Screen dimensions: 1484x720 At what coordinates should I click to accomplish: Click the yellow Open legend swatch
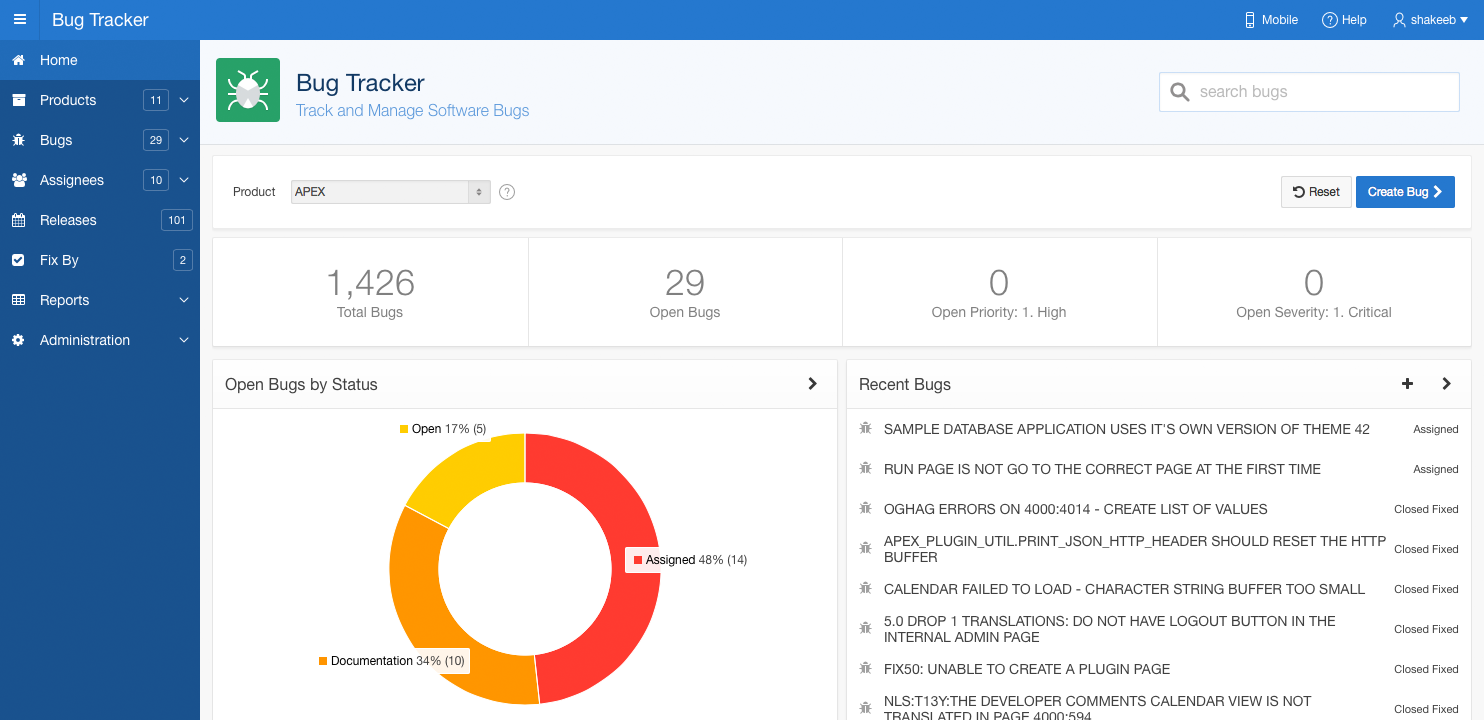[x=404, y=429]
